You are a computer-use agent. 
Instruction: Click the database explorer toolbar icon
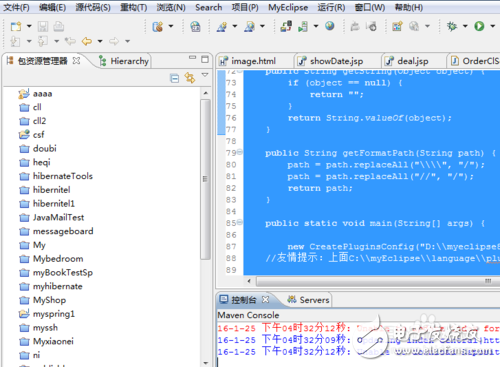click(x=158, y=26)
